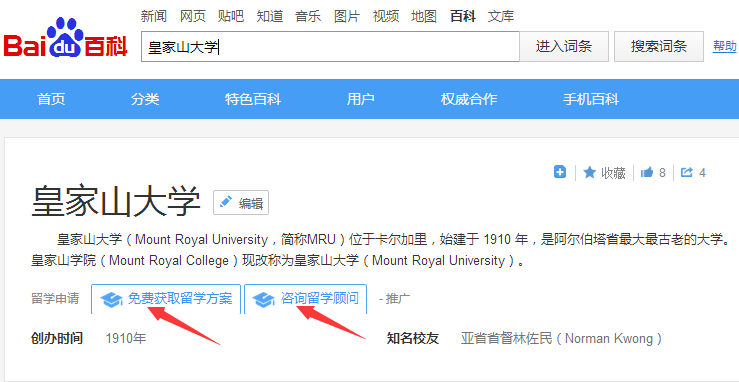Select the bold 百科 top navigation item
The width and height of the screenshot is (739, 382).
(x=463, y=16)
